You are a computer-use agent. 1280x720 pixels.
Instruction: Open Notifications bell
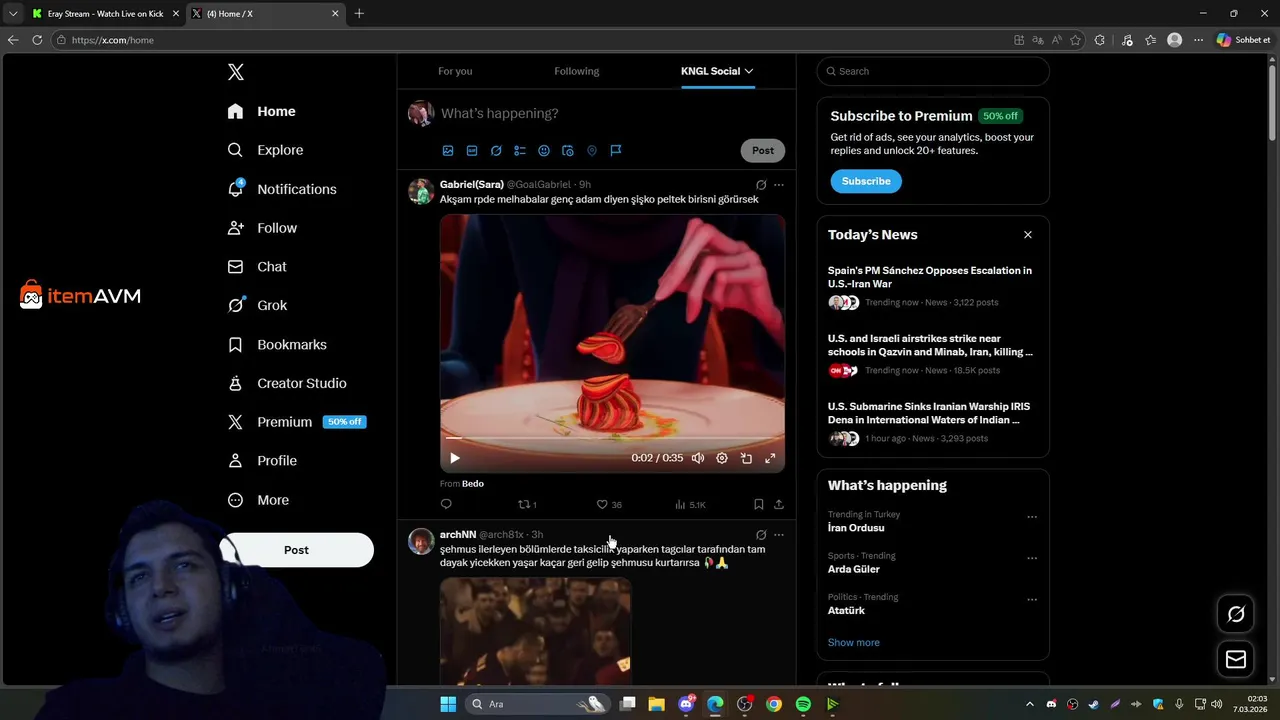[282, 189]
